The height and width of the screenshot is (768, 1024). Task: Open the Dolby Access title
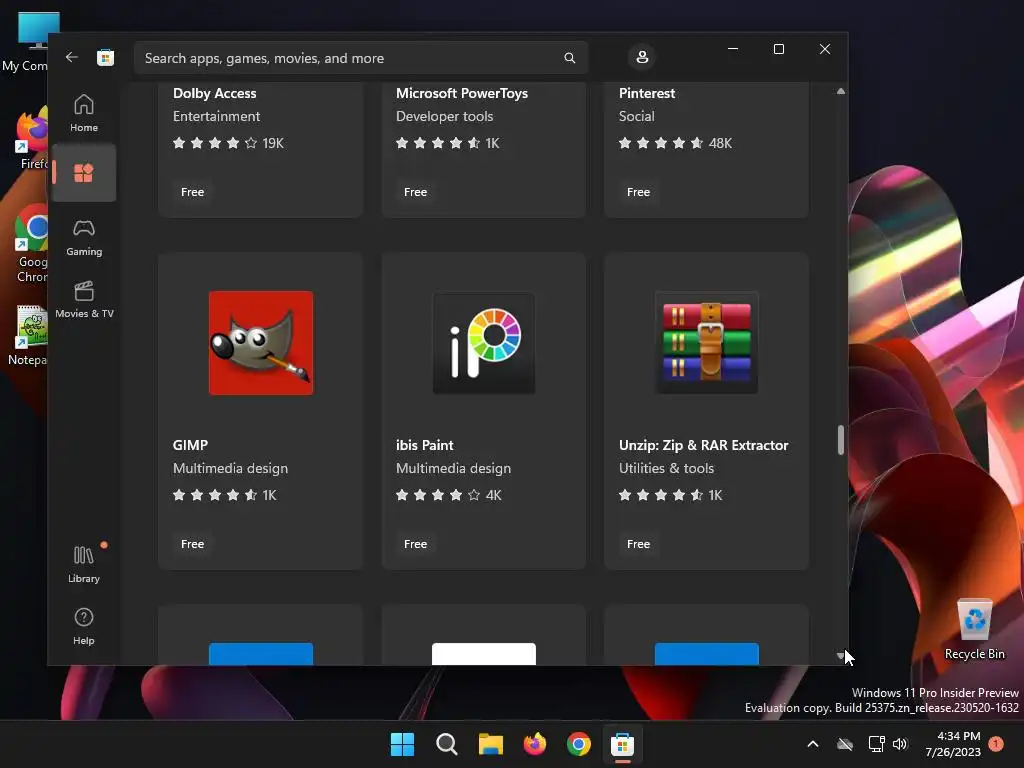pos(214,93)
